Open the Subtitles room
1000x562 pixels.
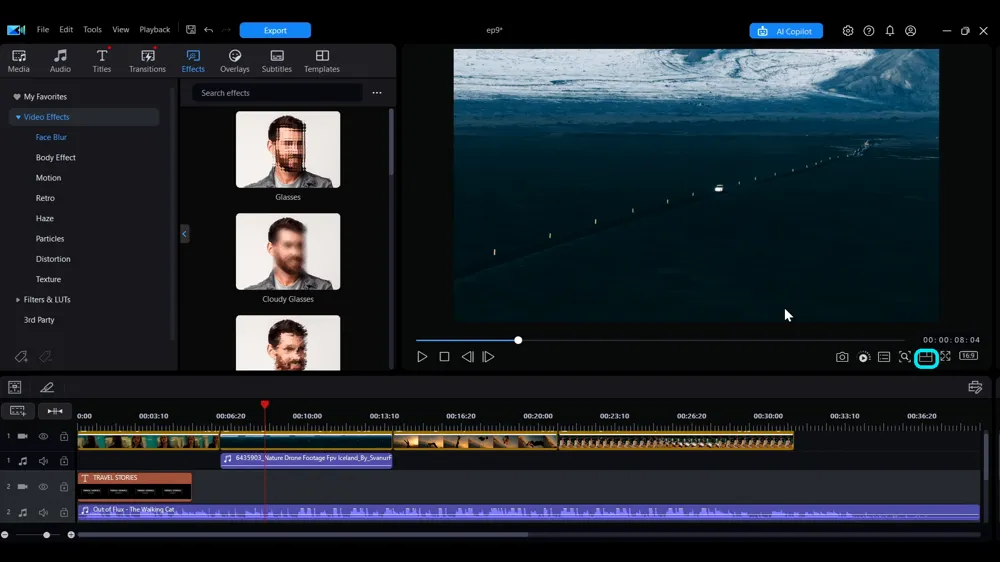(x=277, y=61)
